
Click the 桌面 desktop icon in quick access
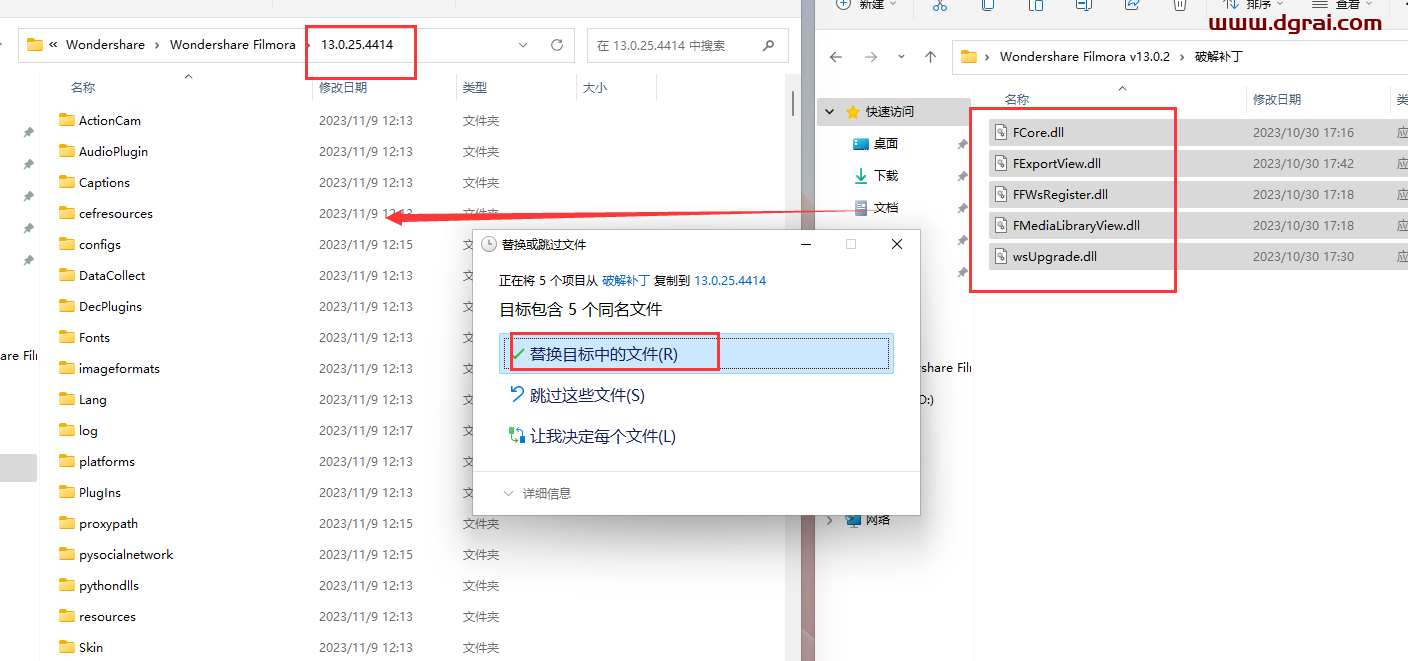pyautogui.click(x=861, y=143)
